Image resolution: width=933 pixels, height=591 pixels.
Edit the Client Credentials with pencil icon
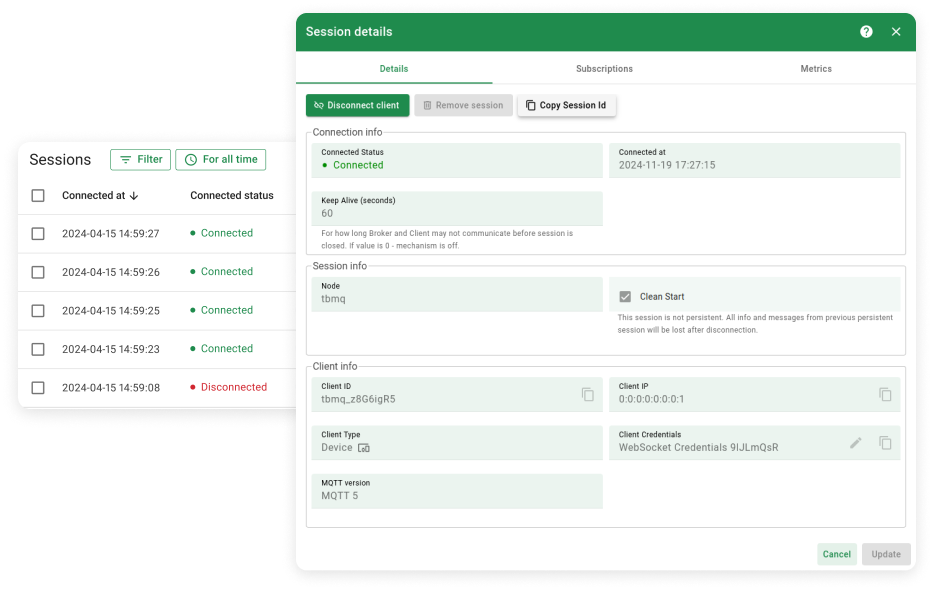coord(856,443)
